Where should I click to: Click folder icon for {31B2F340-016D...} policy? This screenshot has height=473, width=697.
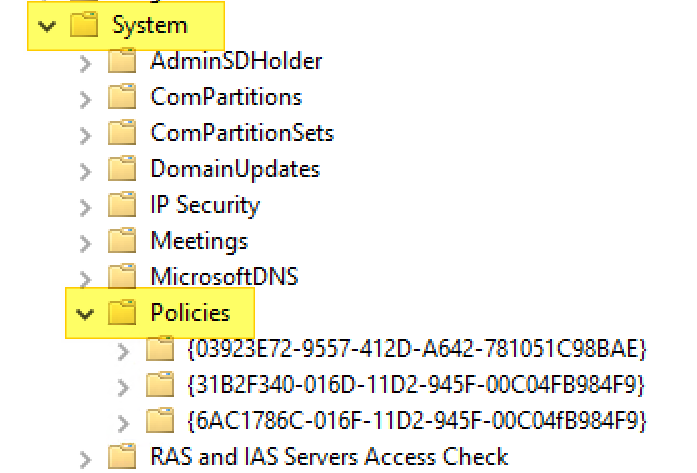[x=160, y=385]
